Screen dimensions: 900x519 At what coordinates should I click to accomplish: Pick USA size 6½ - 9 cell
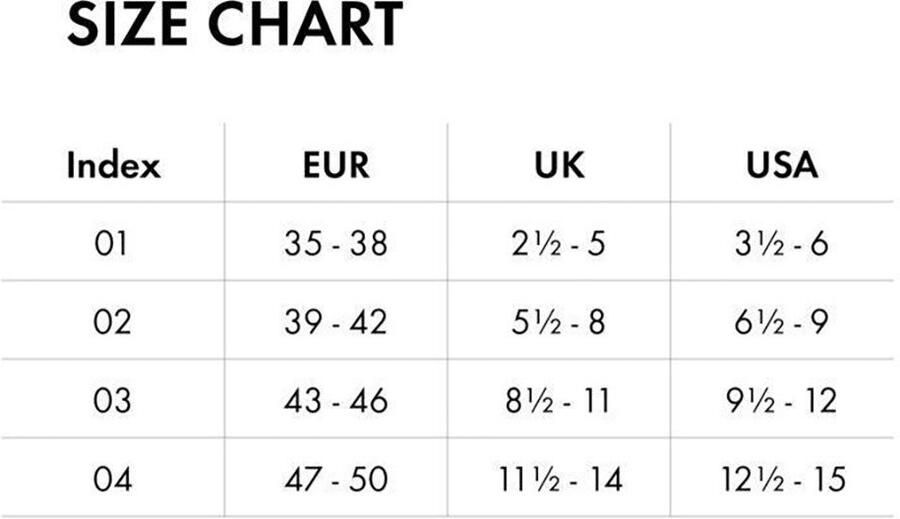[x=783, y=322]
